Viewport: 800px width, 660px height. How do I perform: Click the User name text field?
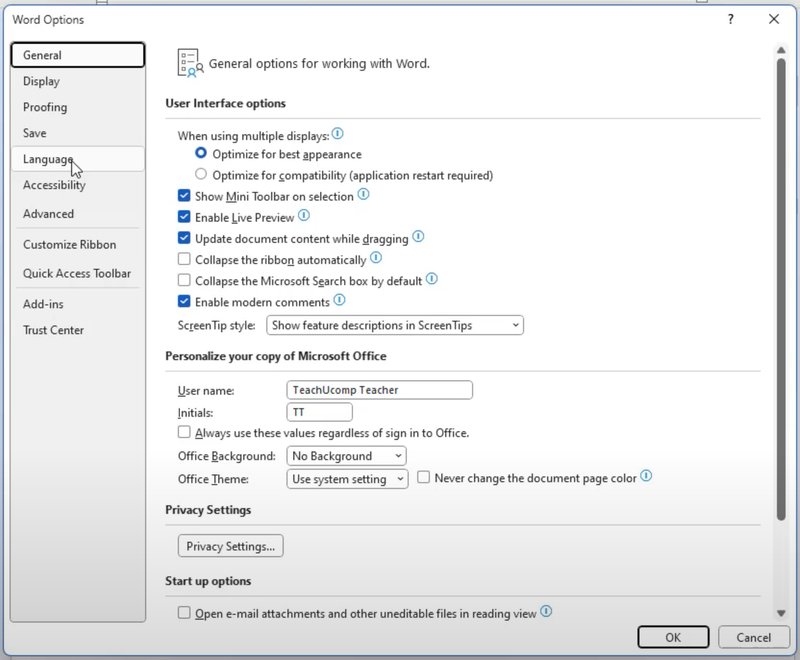pos(379,390)
